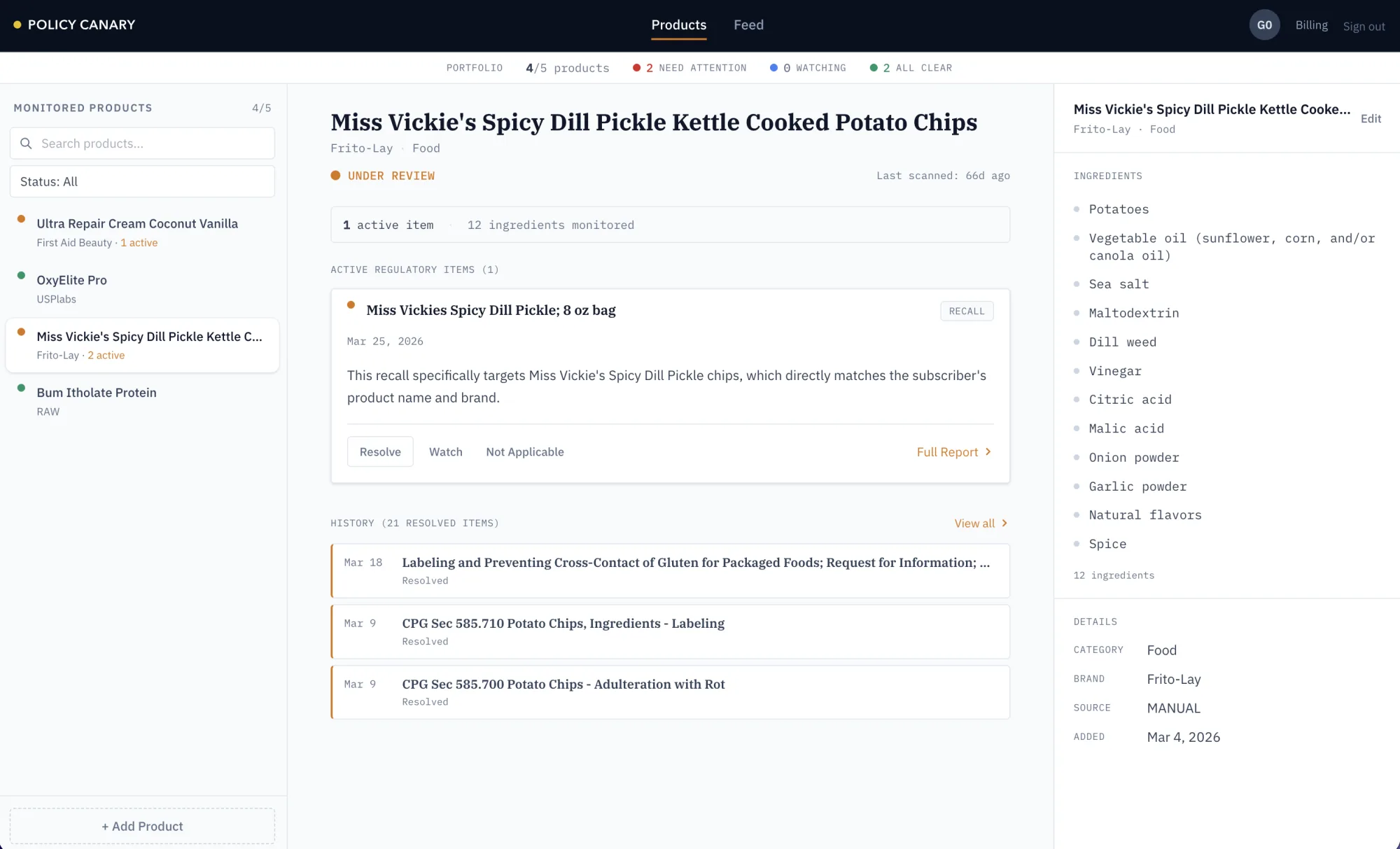The image size is (1400, 849).
Task: Click Sign out
Action: (1364, 27)
